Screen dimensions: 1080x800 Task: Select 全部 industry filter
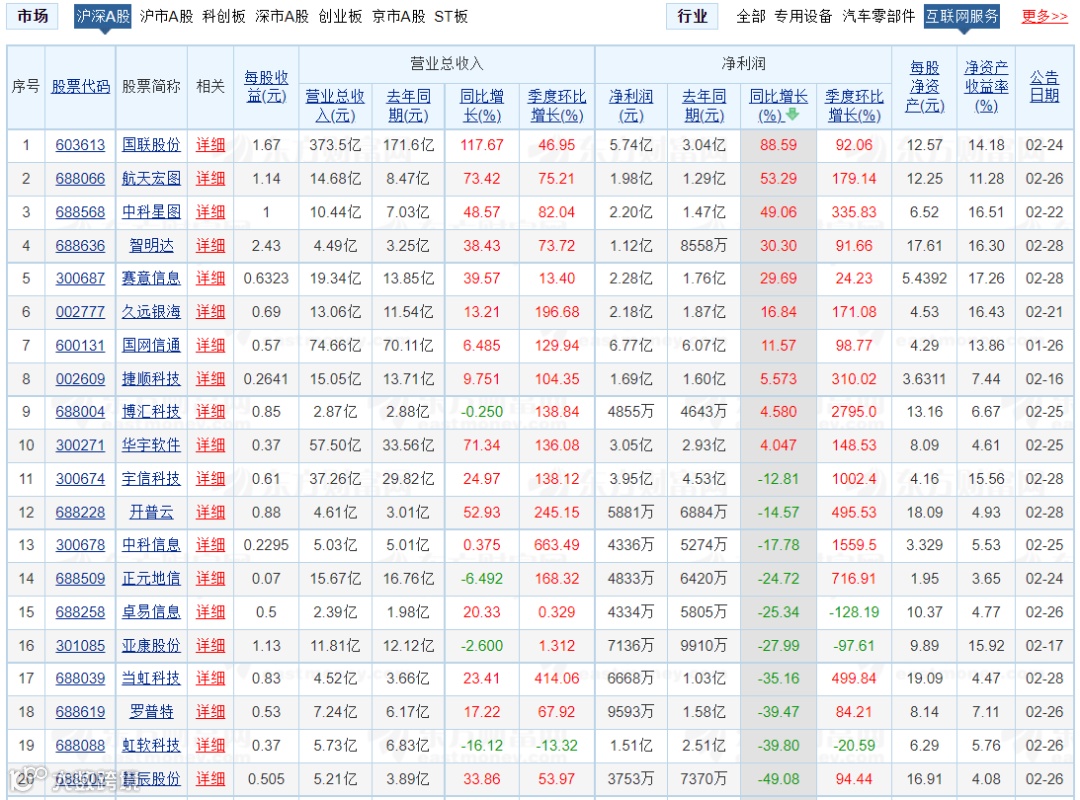coord(751,16)
